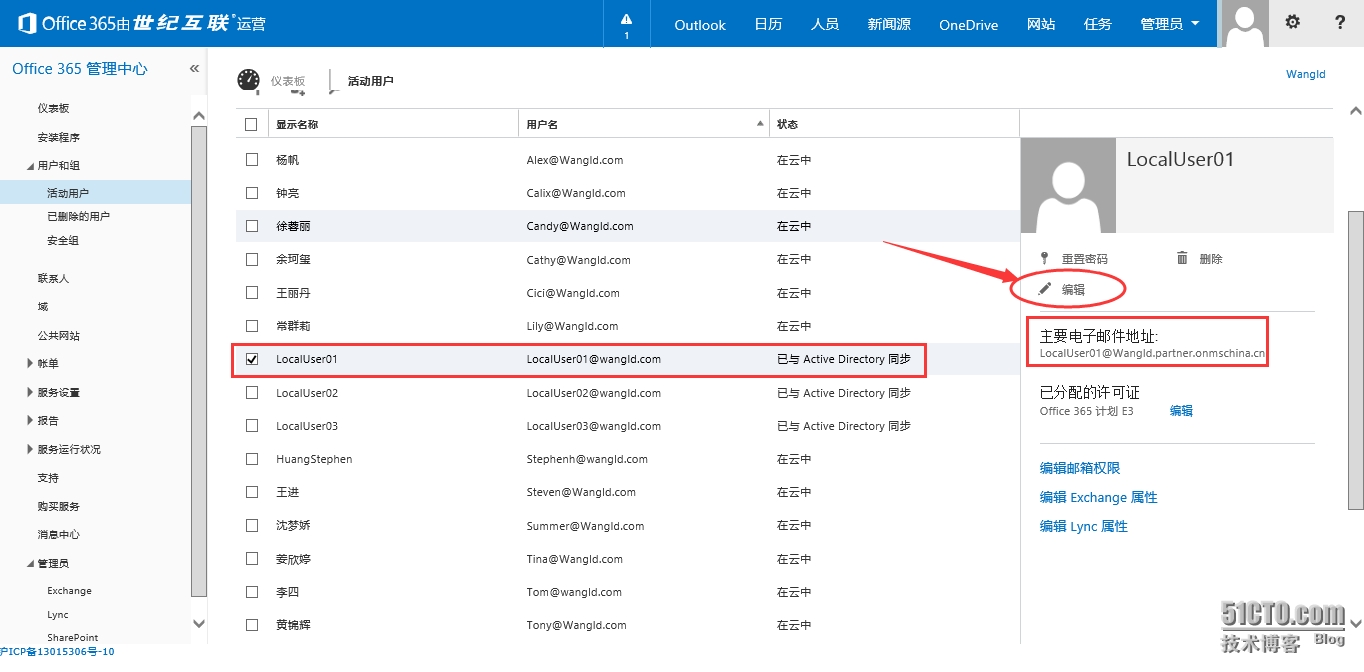Click the pencil edit icon for LocalUser01
This screenshot has width=1364, height=672.
click(x=1046, y=289)
